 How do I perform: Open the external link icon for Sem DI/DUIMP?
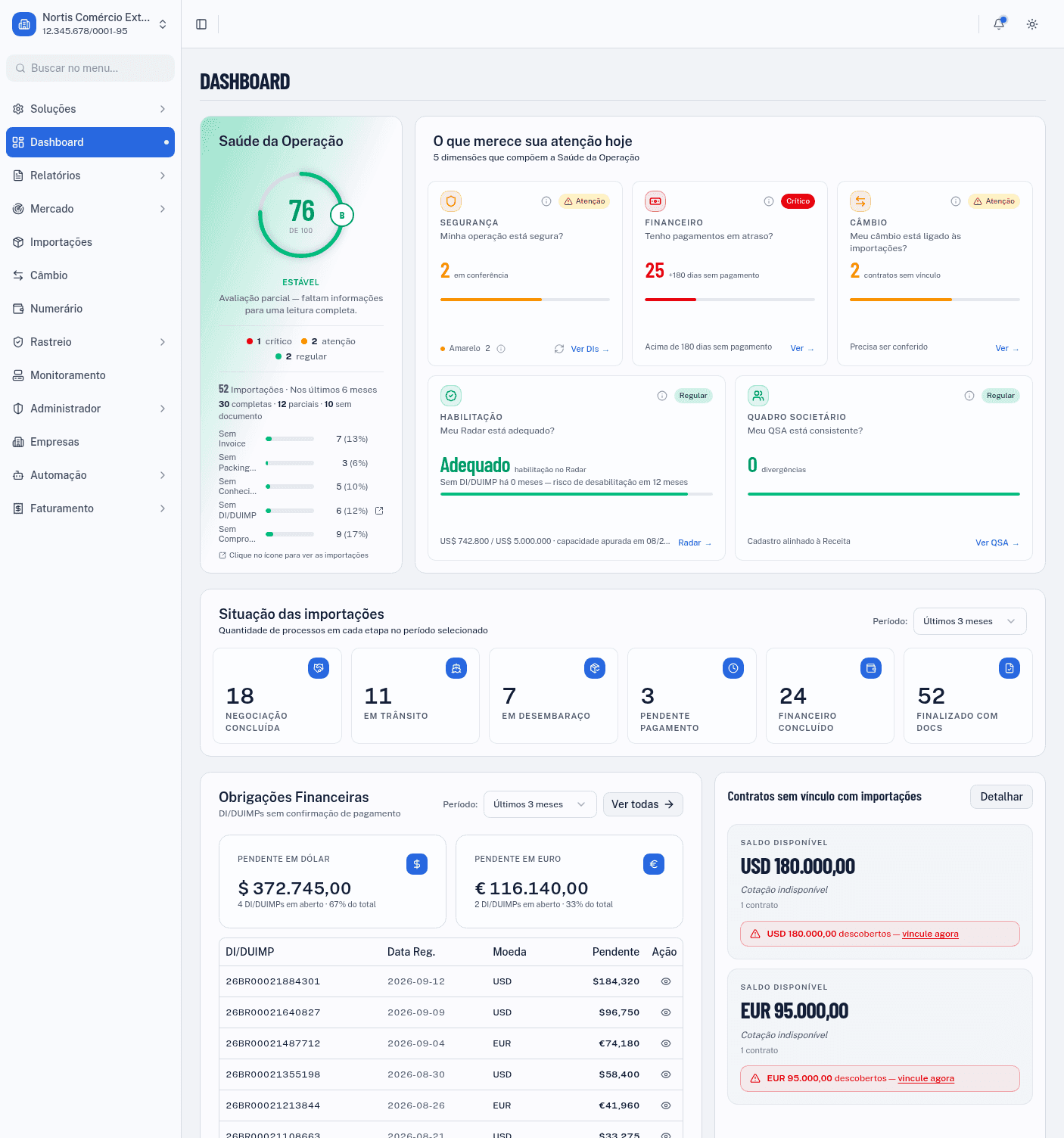380,511
